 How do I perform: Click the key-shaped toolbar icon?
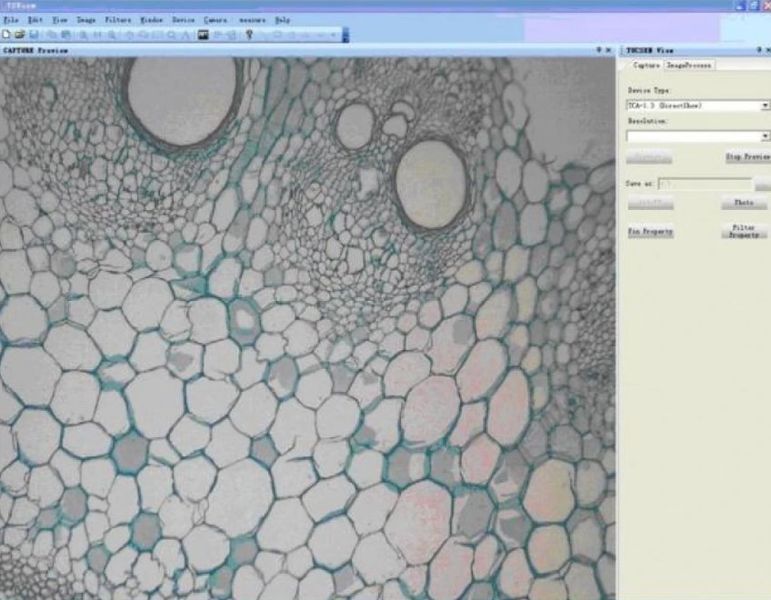pyautogui.click(x=249, y=34)
